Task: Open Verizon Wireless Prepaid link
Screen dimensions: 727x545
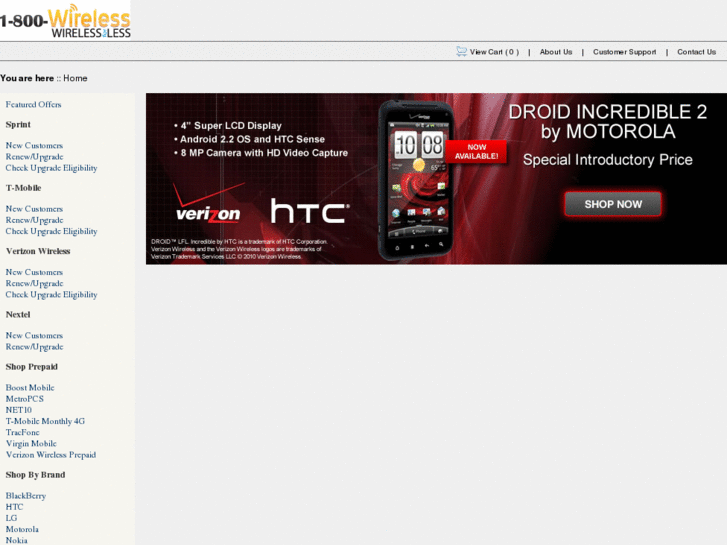Action: click(51, 455)
